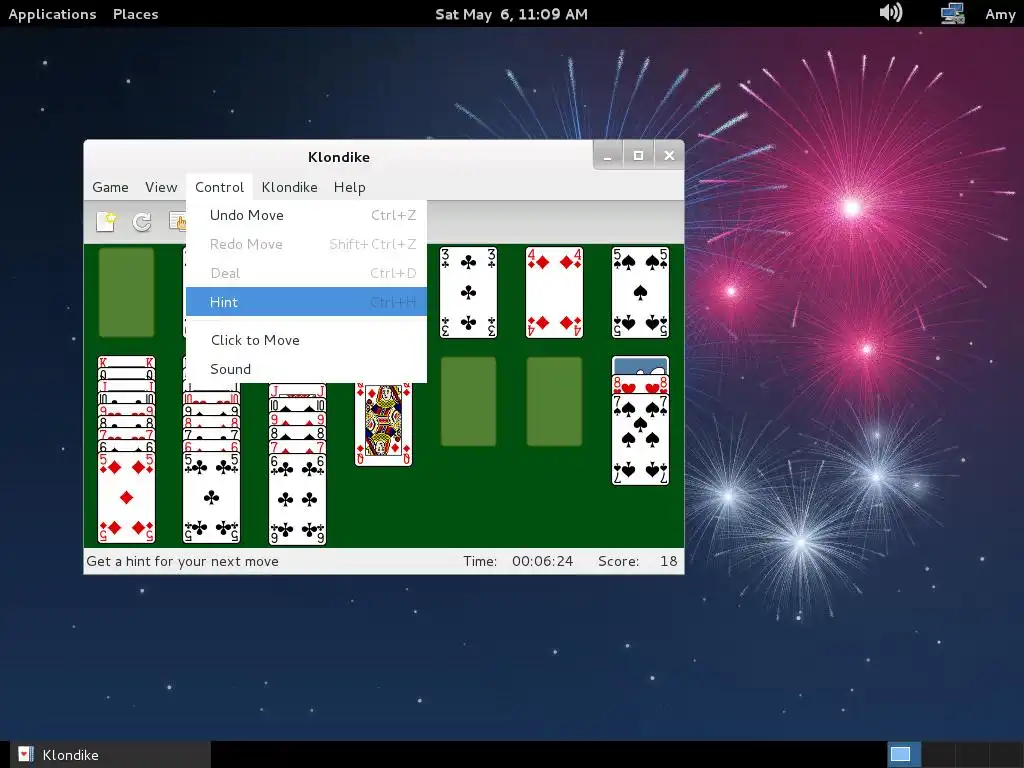This screenshot has width=1024, height=768.
Task: Click the empty stock pile slot
Action: [x=127, y=293]
